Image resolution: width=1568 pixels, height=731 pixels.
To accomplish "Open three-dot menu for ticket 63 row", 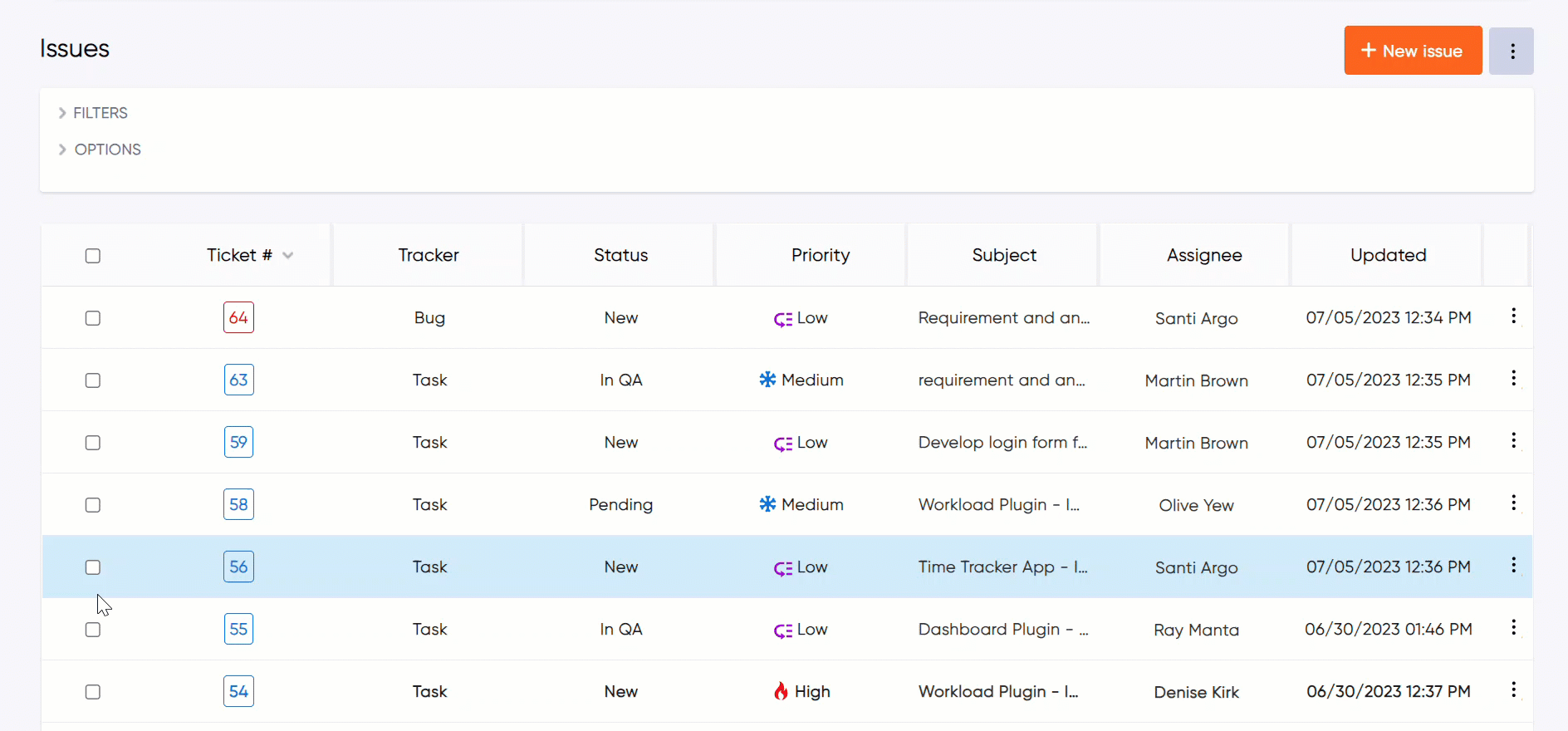I will coord(1513,379).
